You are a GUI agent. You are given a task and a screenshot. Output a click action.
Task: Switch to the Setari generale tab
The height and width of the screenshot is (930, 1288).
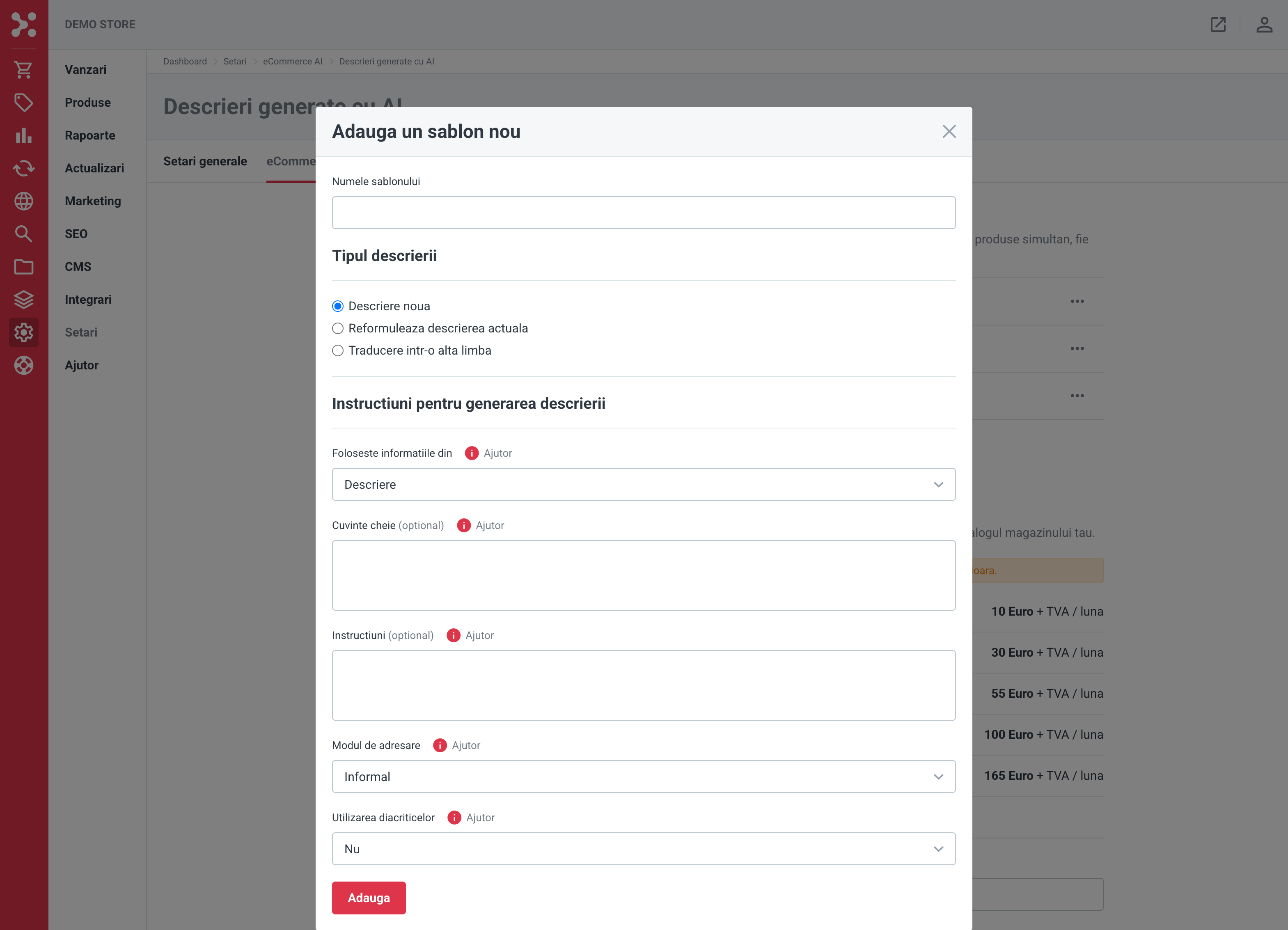(205, 161)
